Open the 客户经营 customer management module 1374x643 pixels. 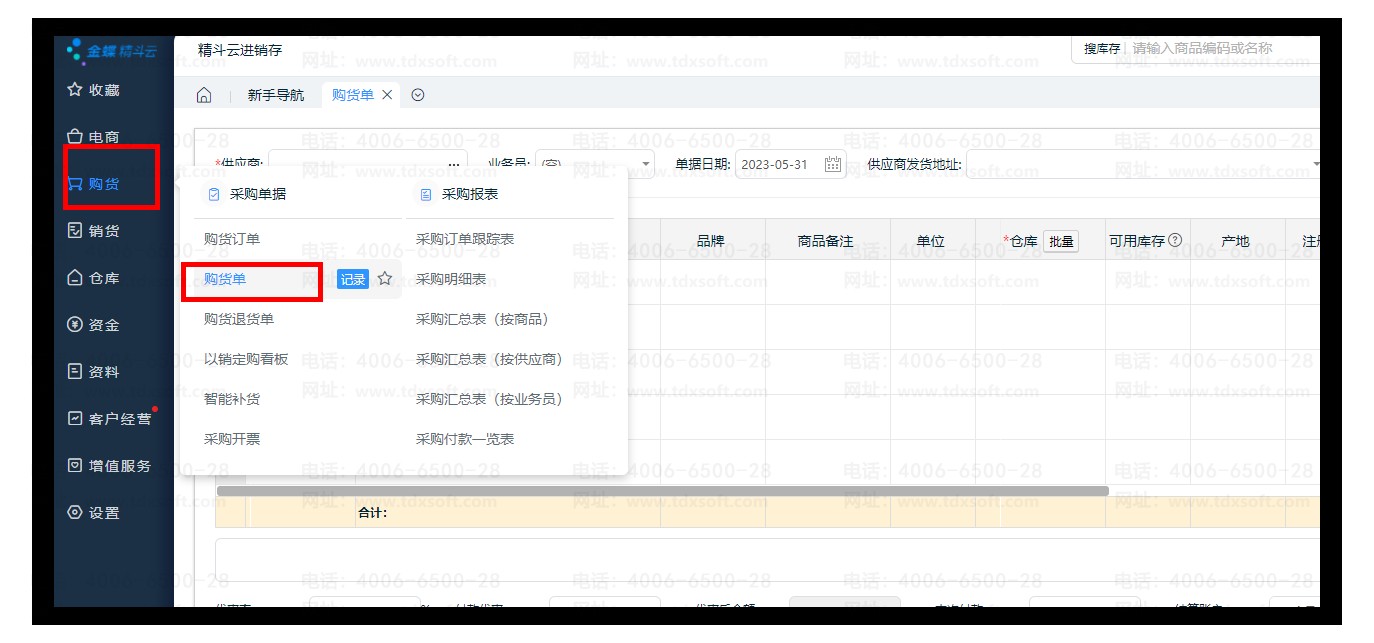click(x=110, y=419)
